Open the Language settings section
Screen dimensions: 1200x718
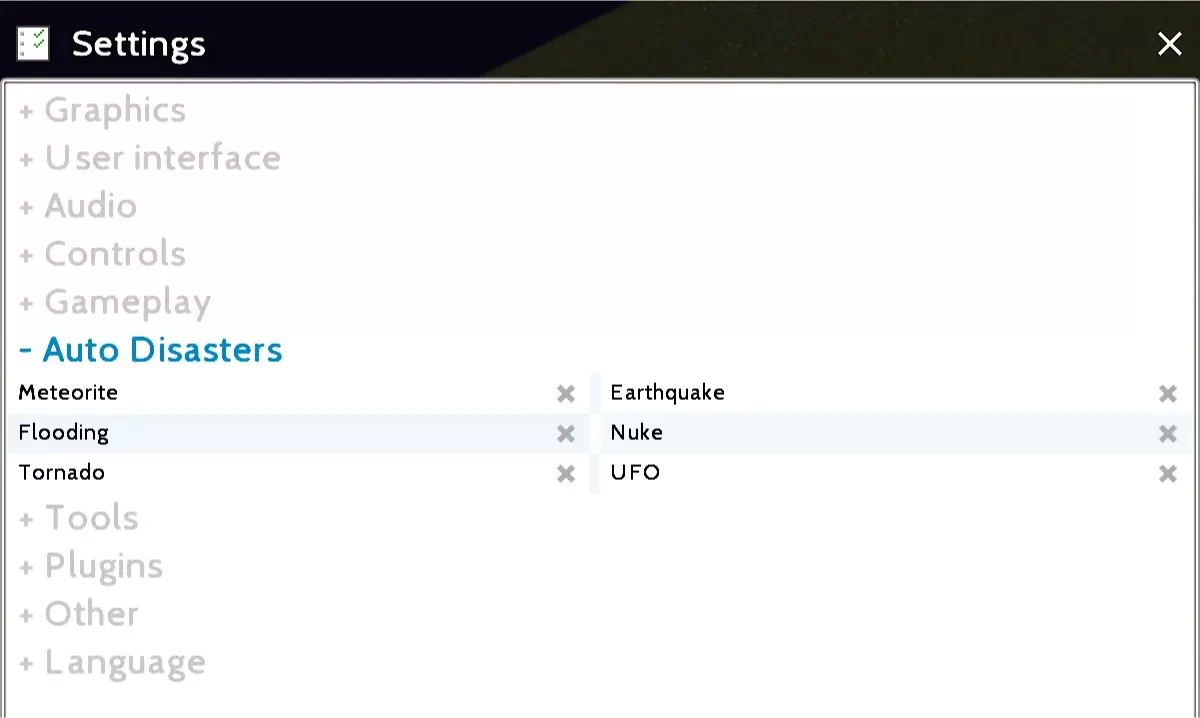112,662
